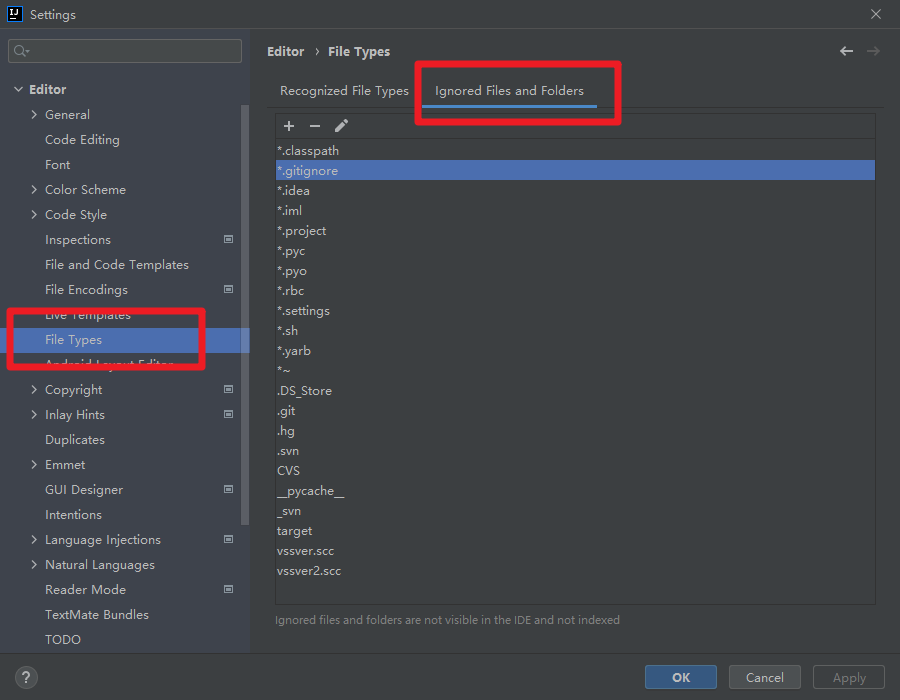The image size is (900, 700).
Task: Expand the Copyright node
Action: coord(34,390)
